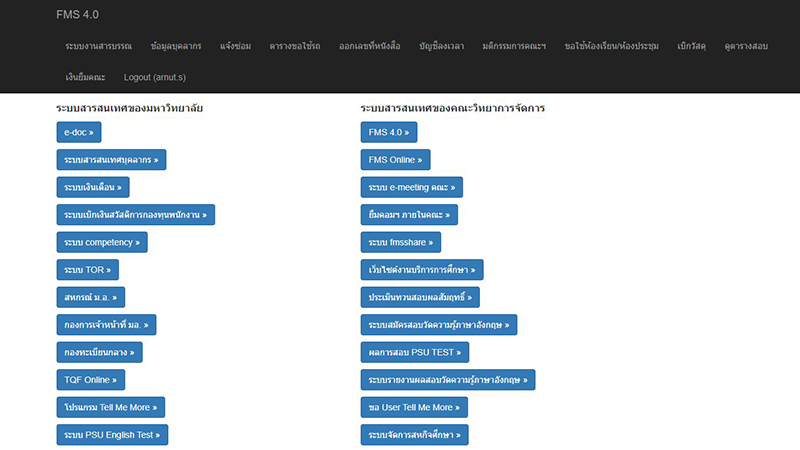Open ขอใช้ห้องเรียน/ห้องประชุม menu
Screen dimensions: 800x450
[612, 46]
